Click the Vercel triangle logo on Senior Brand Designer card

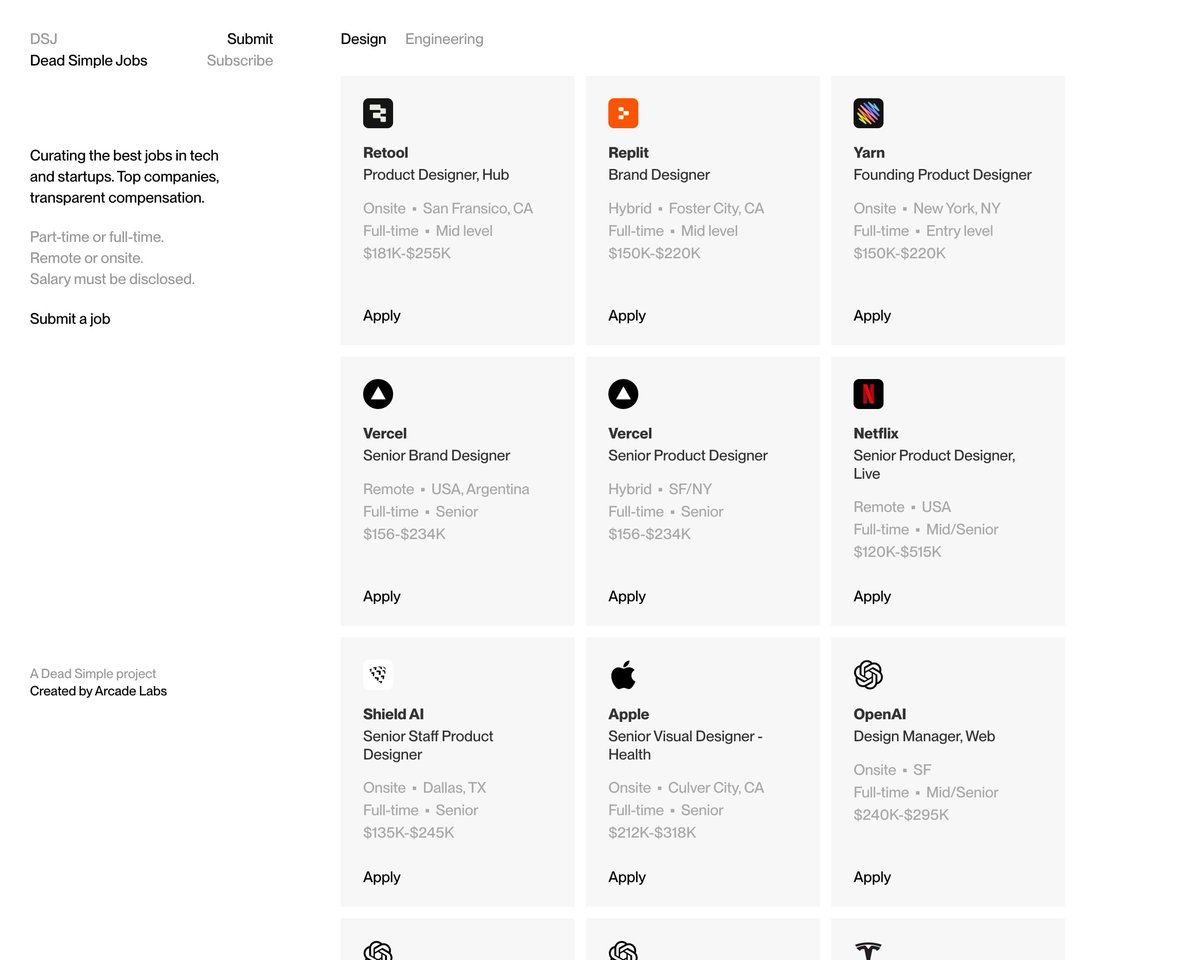(x=378, y=393)
